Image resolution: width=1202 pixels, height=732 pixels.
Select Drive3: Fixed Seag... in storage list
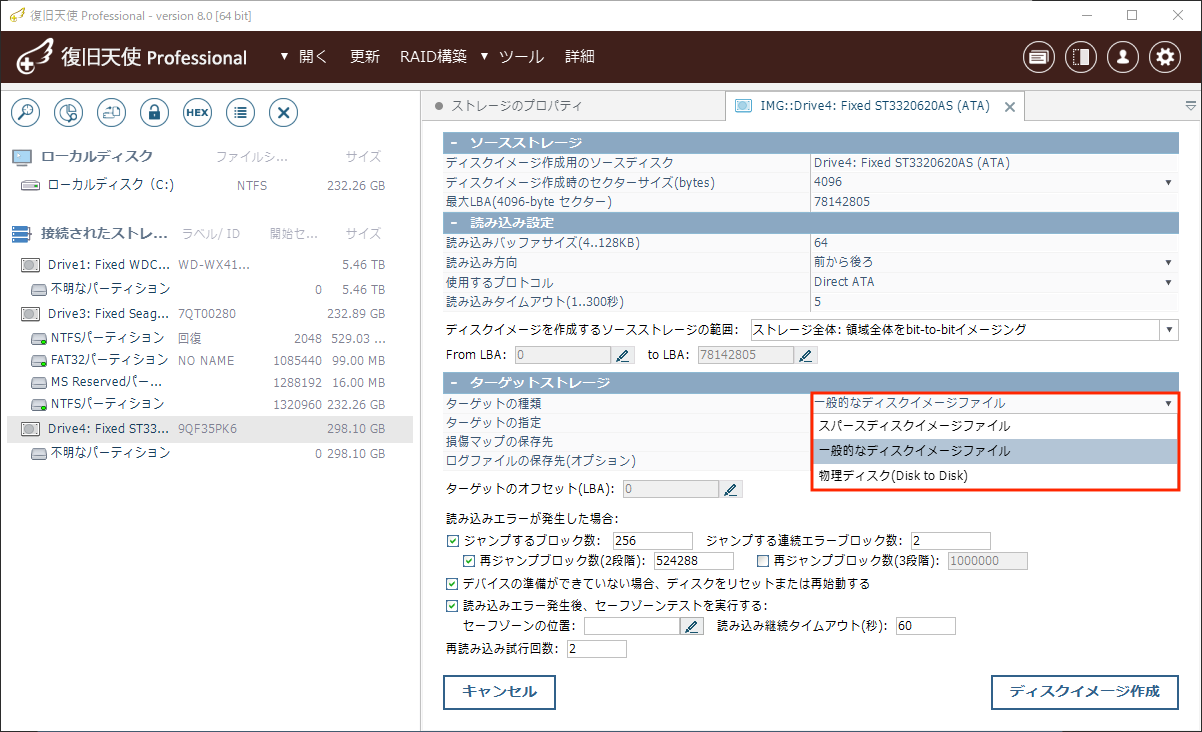click(x=209, y=313)
